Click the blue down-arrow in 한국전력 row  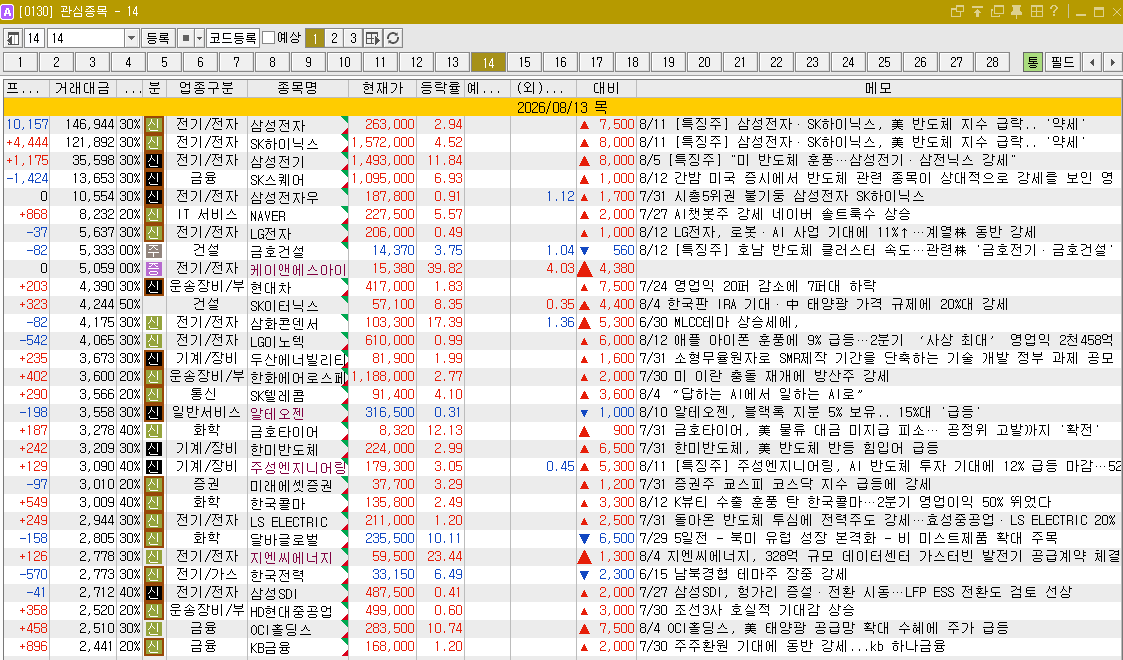pos(584,575)
